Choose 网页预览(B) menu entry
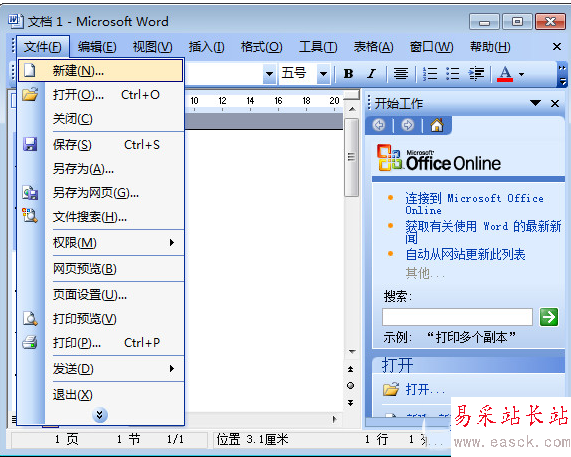This screenshot has height=457, width=571. (100, 269)
